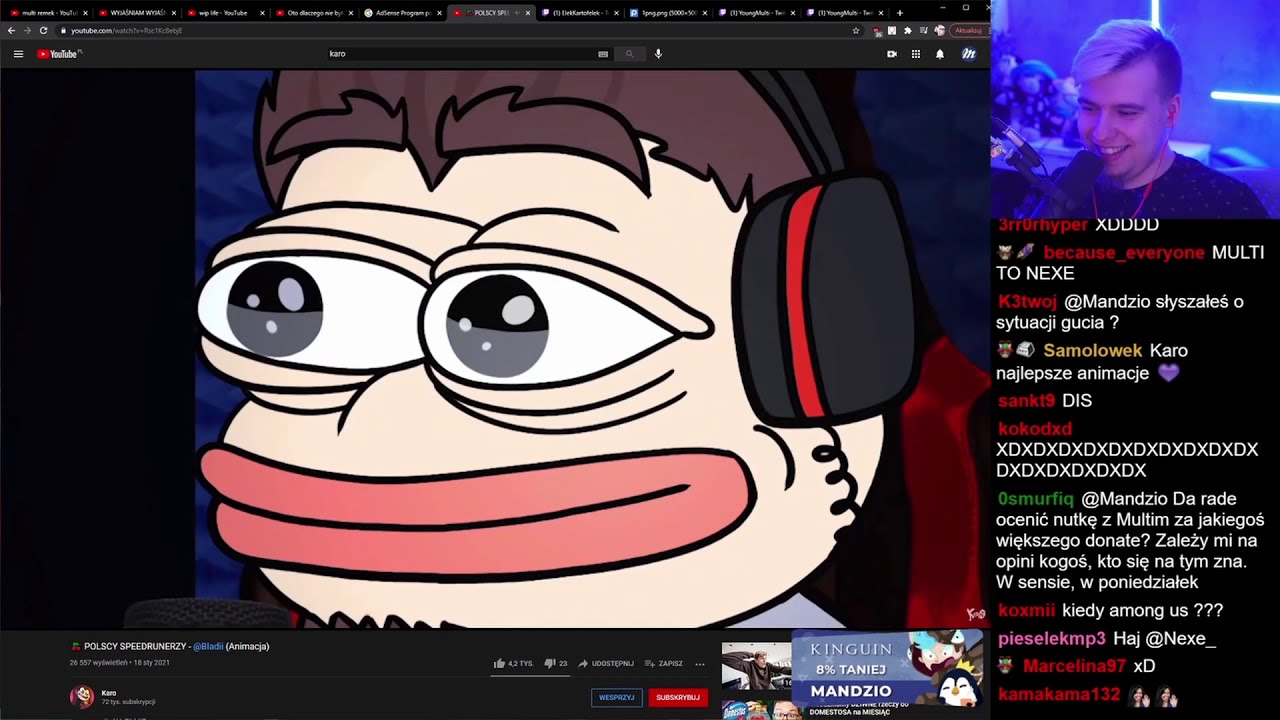Screen dimensions: 1280x720
Task: Bookmark the page with the star icon
Action: tap(856, 31)
